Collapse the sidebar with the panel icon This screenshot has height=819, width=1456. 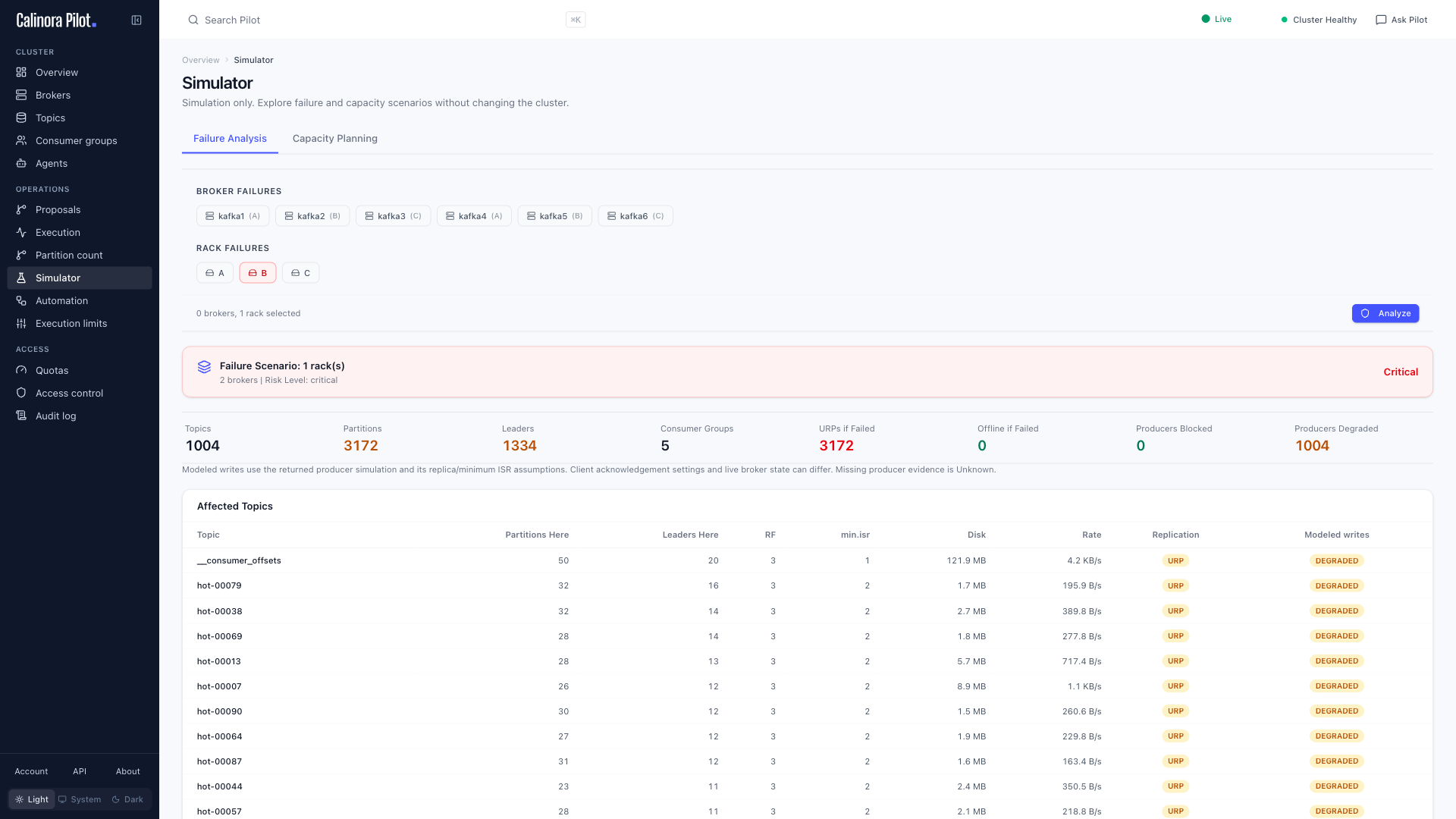[x=136, y=20]
